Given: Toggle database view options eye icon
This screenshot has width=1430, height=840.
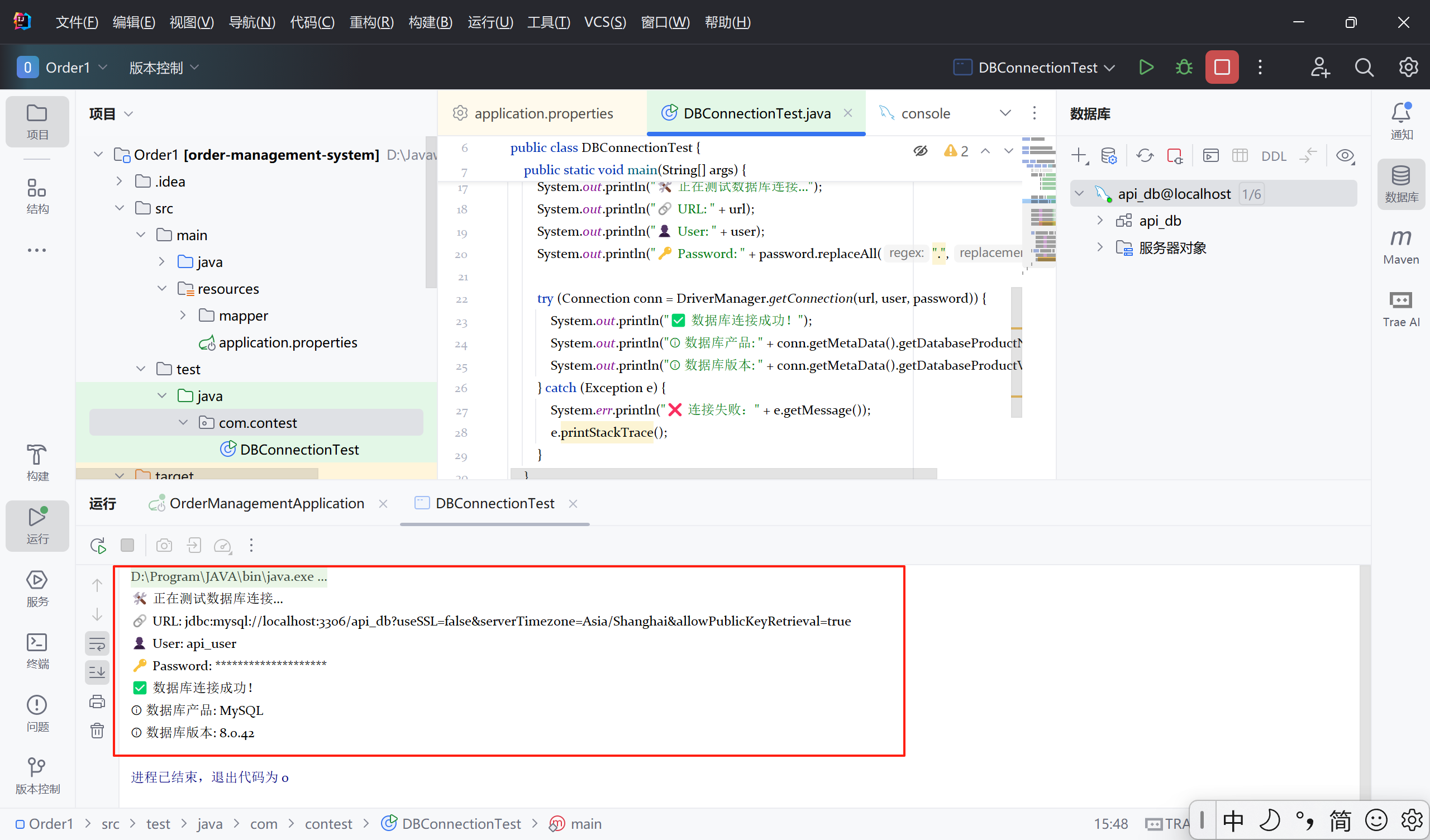Looking at the screenshot, I should click(1345, 155).
